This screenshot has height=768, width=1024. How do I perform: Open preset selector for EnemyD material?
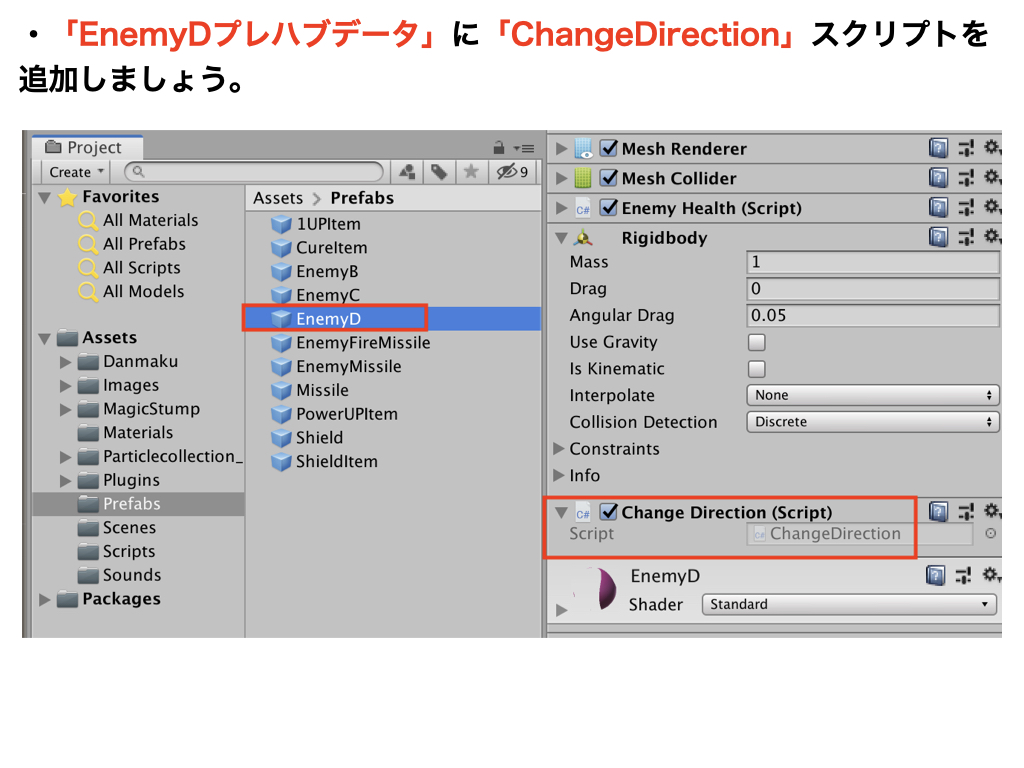pyautogui.click(x=963, y=576)
